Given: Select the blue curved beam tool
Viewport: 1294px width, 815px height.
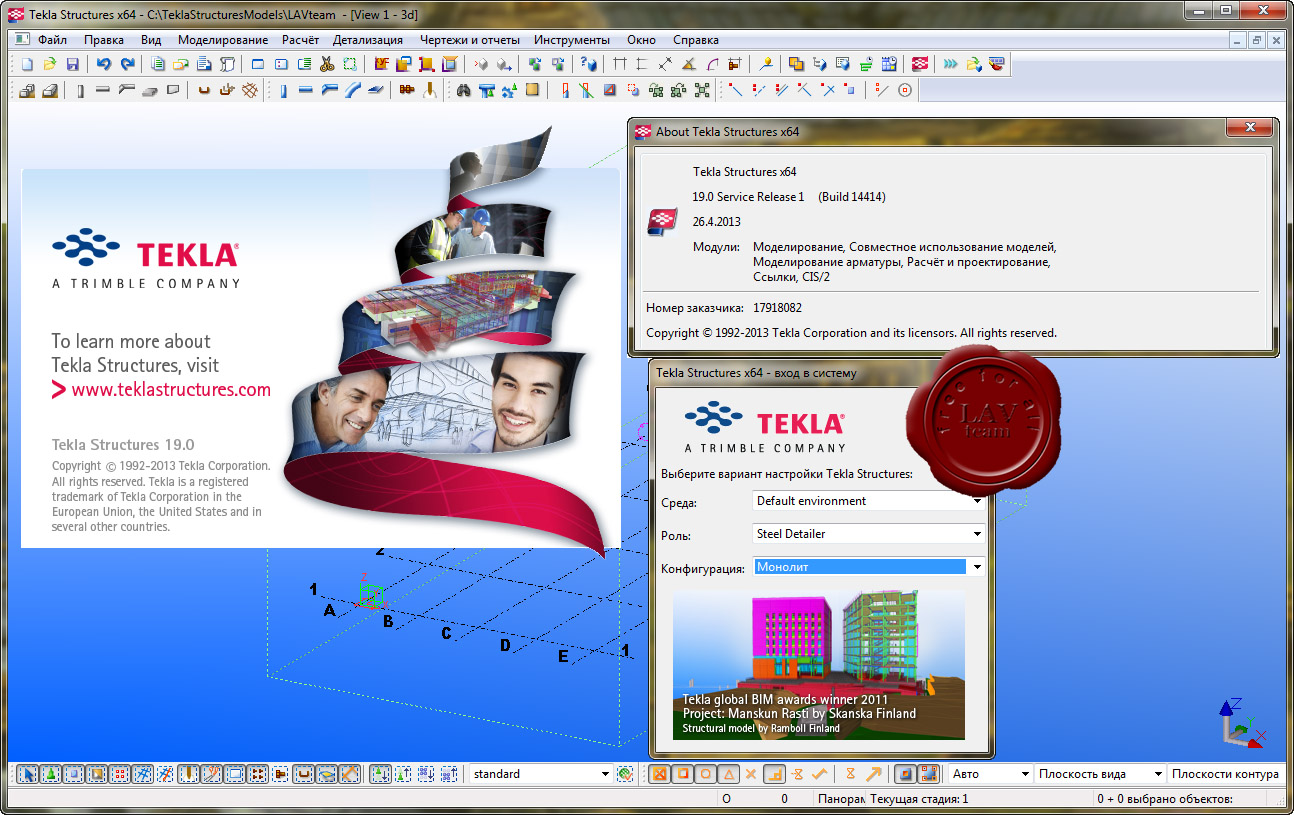Looking at the screenshot, I should 353,90.
